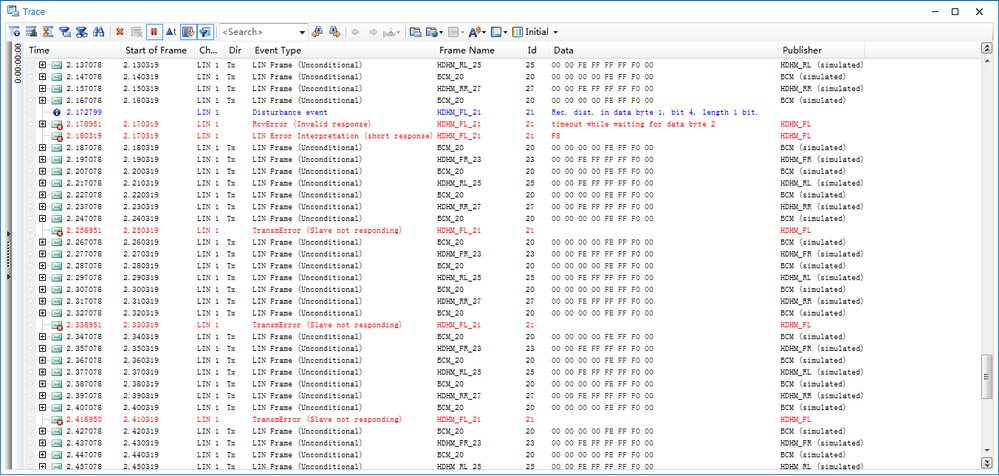Click the scroll-to-bottom double arrow button
Viewport: 999px width, 476px height.
[x=987, y=463]
